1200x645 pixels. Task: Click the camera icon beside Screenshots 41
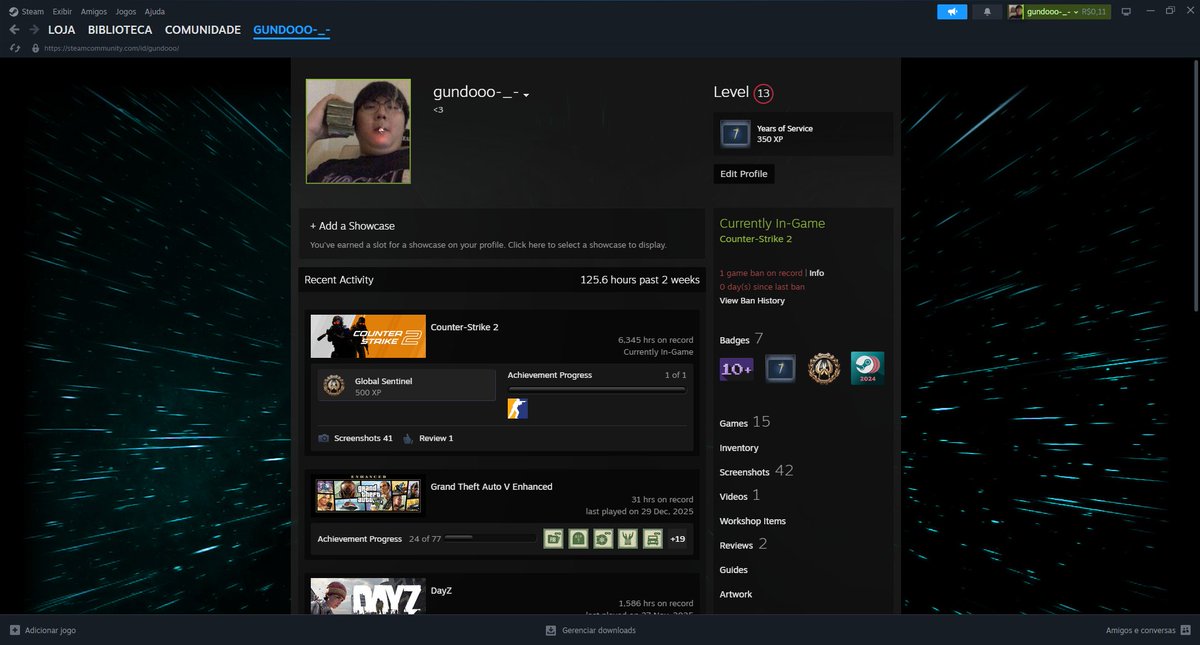[x=324, y=438]
